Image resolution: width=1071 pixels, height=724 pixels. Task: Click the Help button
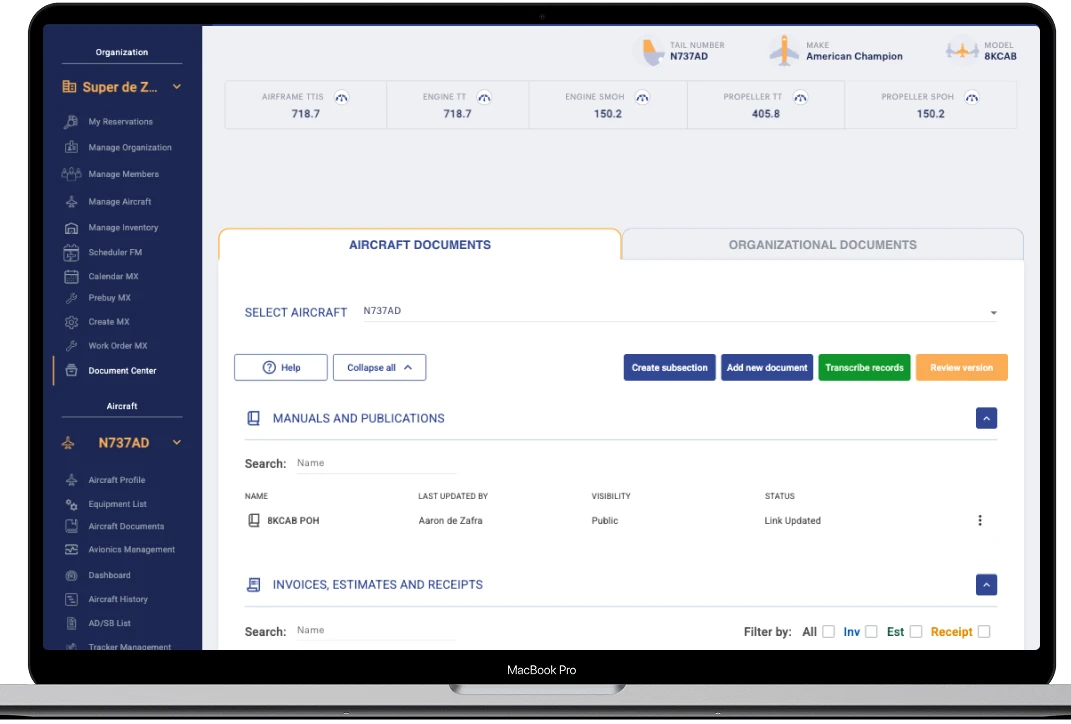pyautogui.click(x=281, y=367)
